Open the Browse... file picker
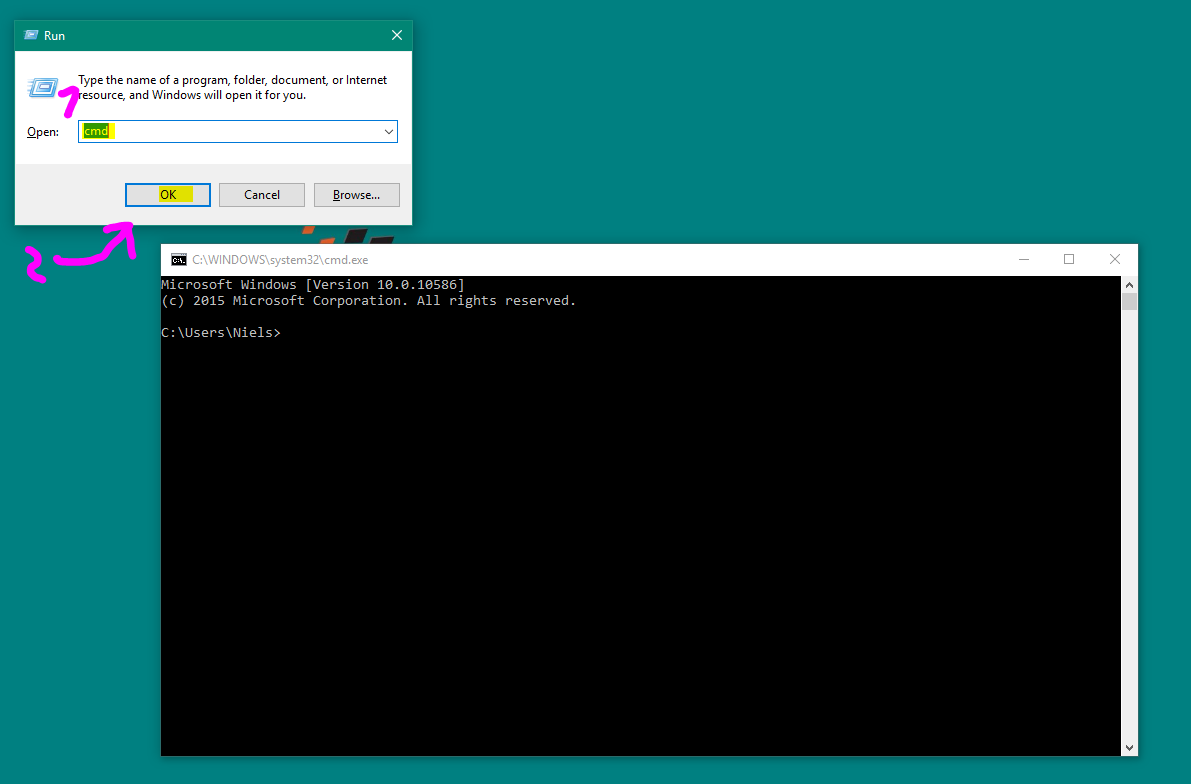Viewport: 1191px width, 784px height. pos(356,194)
